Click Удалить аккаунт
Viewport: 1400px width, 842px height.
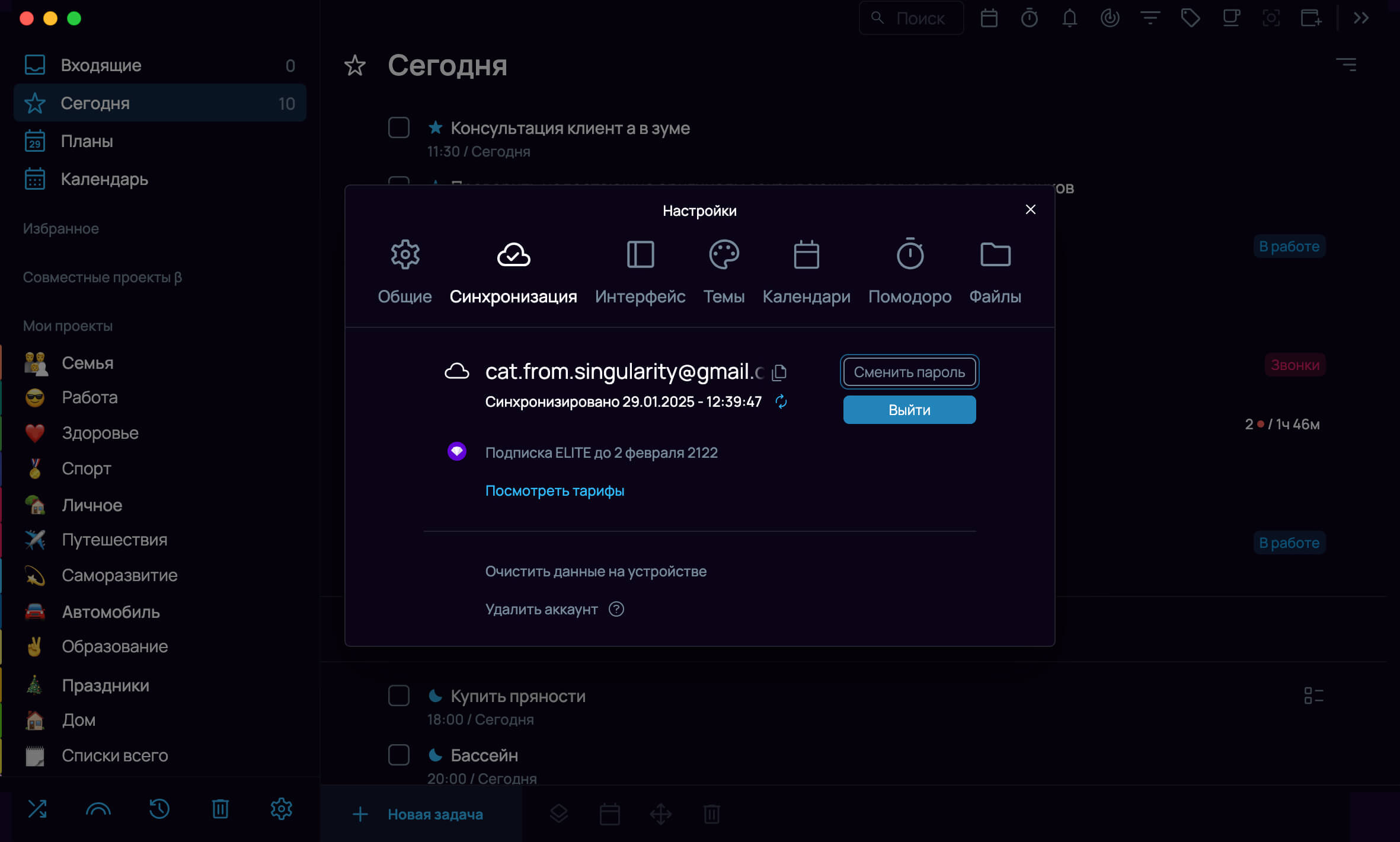coord(541,609)
